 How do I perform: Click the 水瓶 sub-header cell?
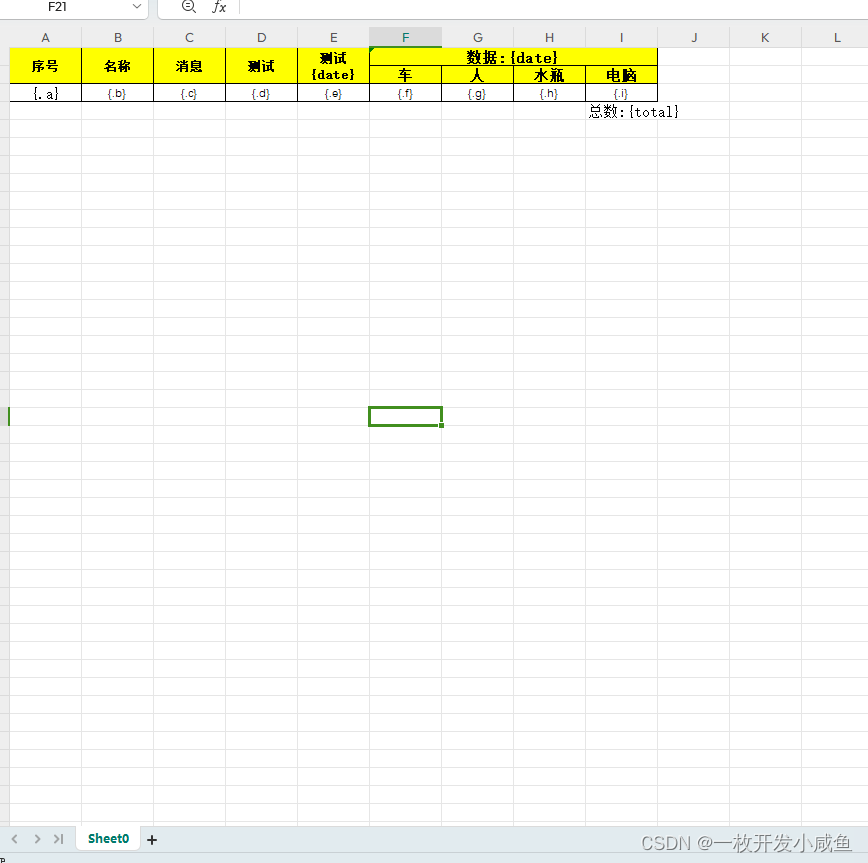549,75
